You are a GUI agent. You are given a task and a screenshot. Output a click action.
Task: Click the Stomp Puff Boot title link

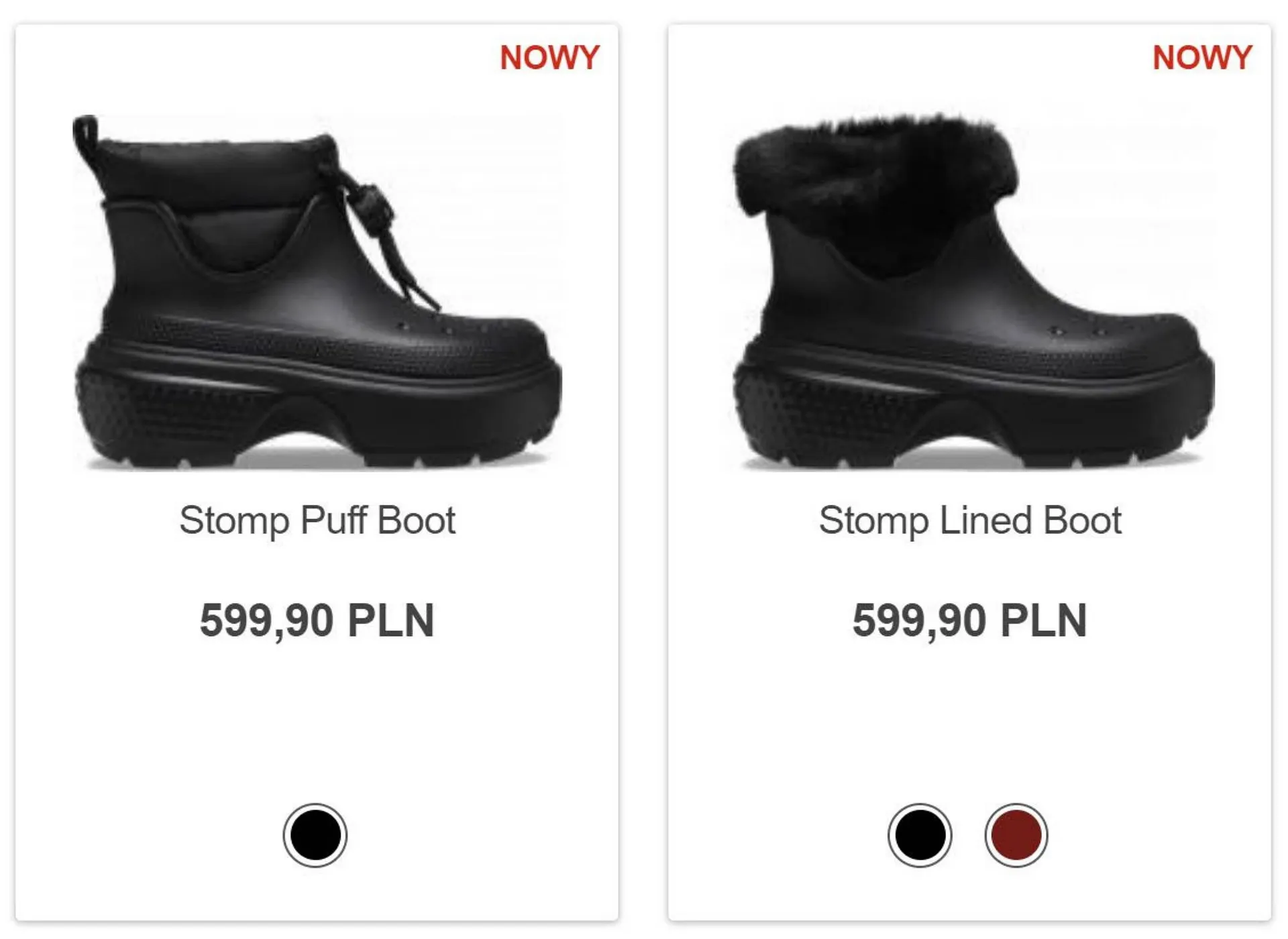tap(317, 520)
